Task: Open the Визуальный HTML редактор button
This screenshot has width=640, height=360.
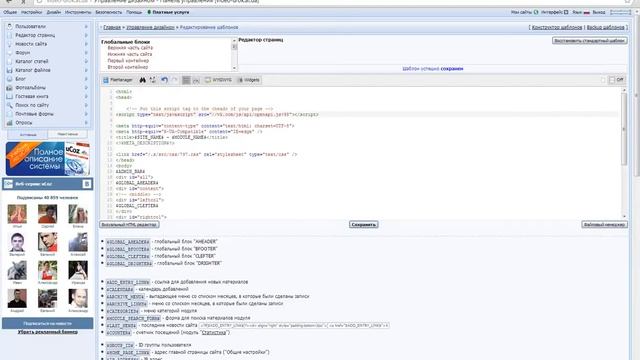Action: [x=129, y=224]
